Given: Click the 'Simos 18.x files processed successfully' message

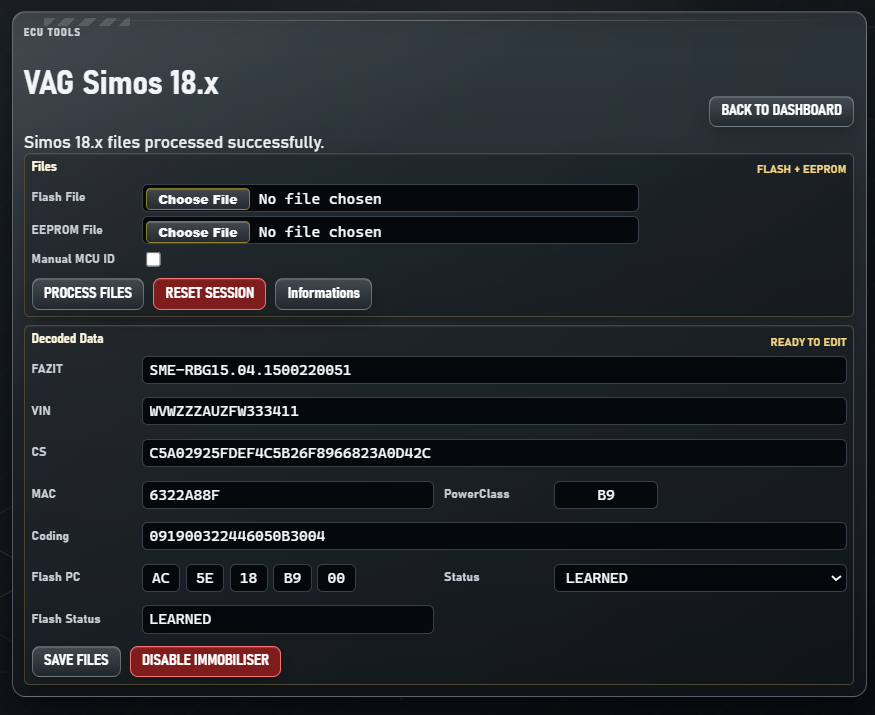Looking at the screenshot, I should [x=174, y=142].
